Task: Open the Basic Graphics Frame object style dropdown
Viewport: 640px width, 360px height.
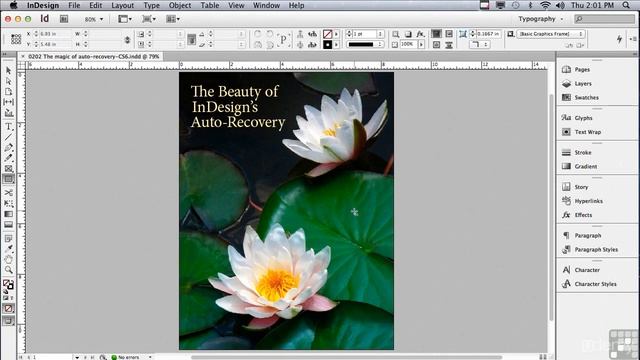Action: (551, 34)
